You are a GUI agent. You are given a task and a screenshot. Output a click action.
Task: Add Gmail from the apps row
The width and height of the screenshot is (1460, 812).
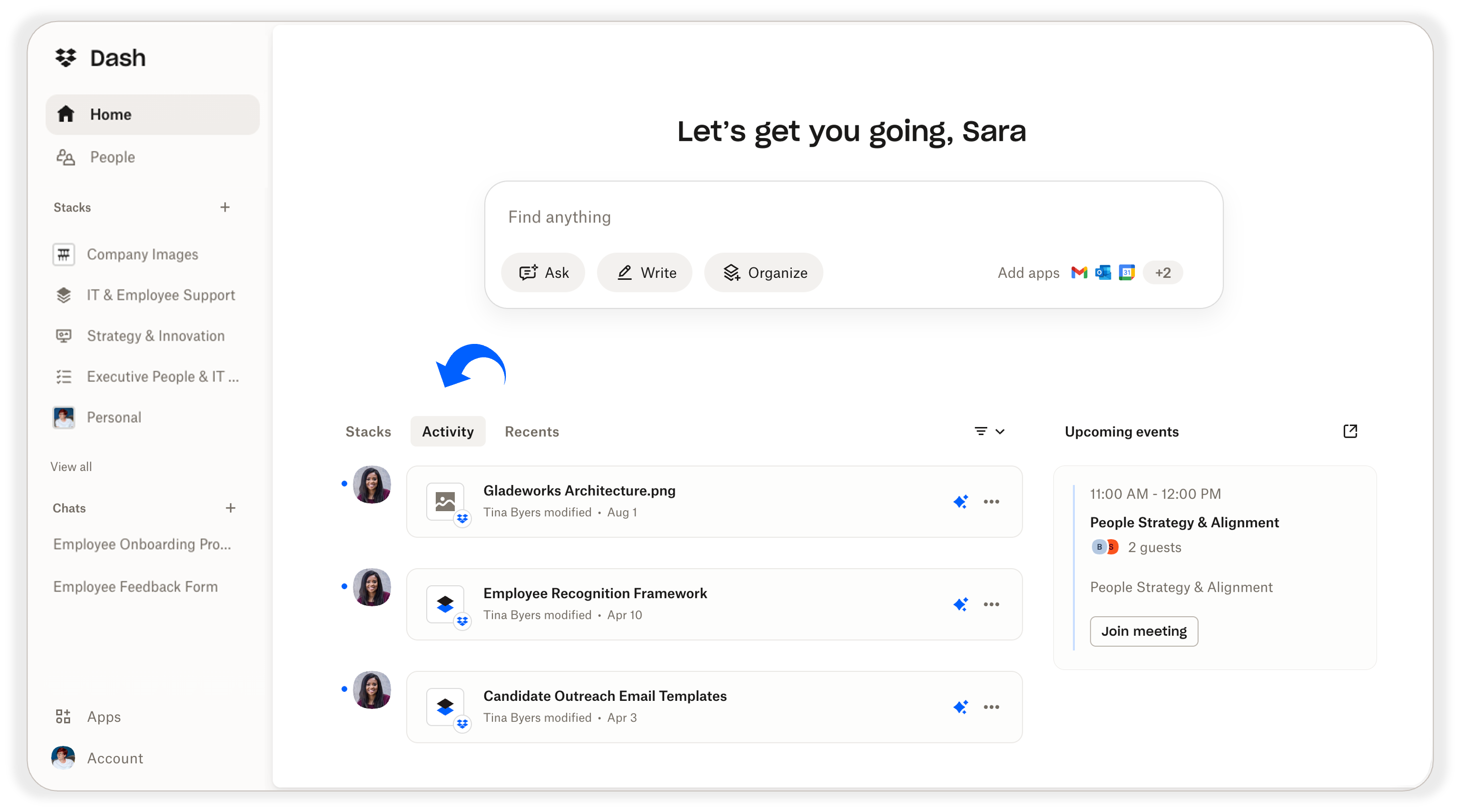(x=1079, y=272)
